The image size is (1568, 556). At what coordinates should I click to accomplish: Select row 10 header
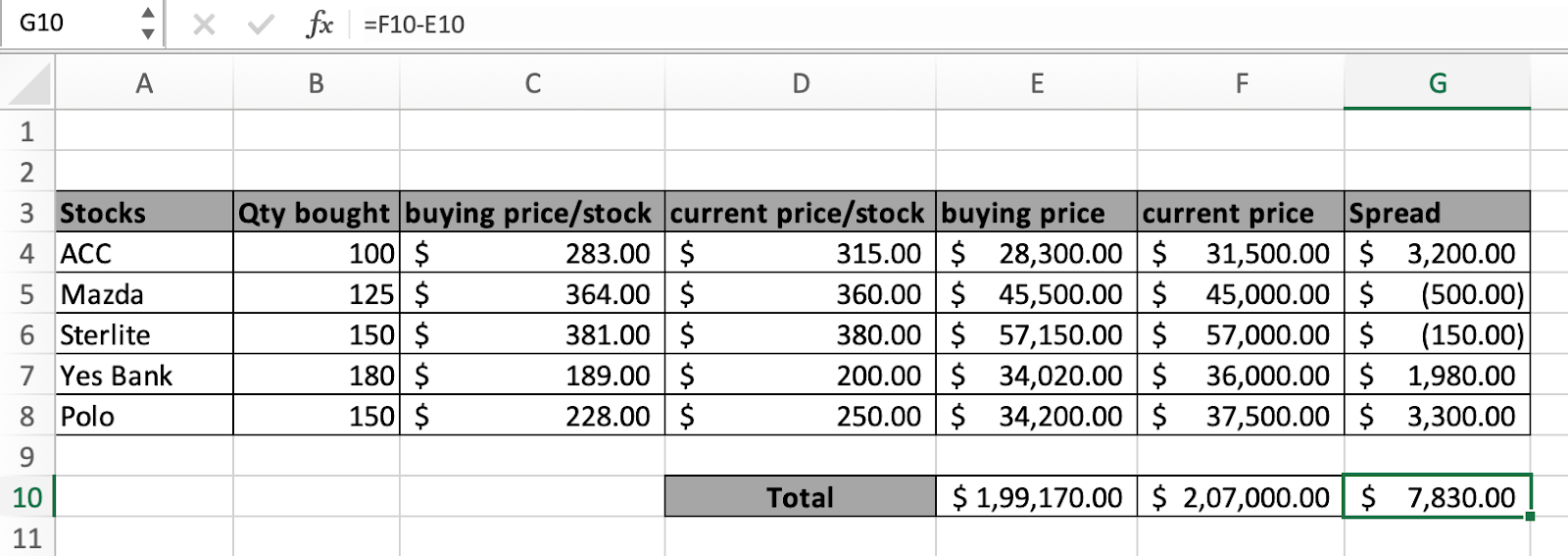[x=27, y=497]
